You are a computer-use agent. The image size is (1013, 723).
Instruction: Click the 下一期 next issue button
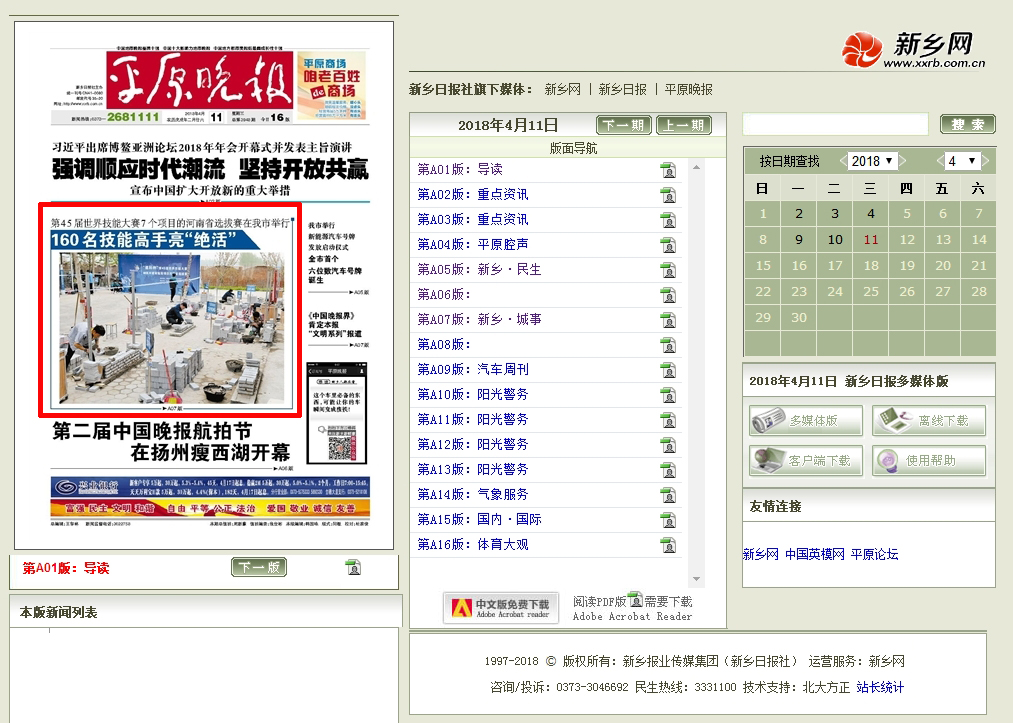624,125
